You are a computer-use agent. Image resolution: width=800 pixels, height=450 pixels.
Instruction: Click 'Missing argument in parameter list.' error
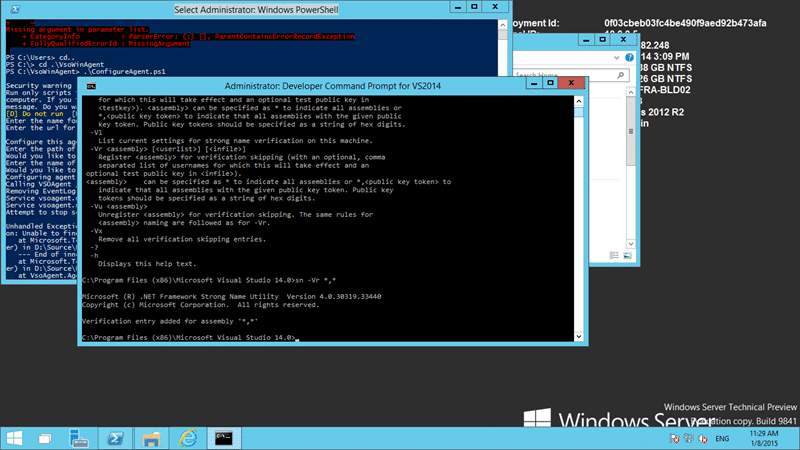point(77,30)
